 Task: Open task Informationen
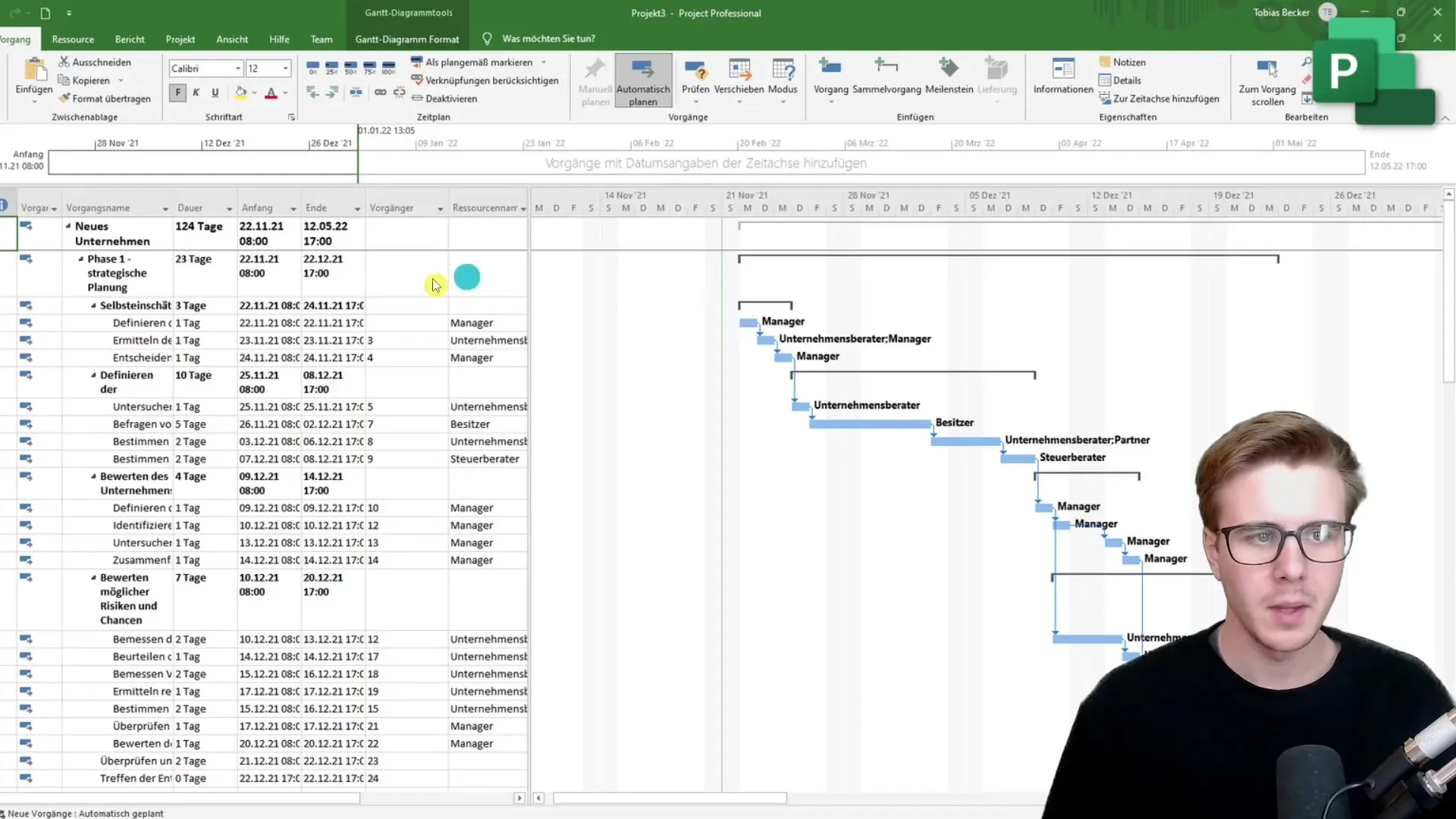(1063, 77)
